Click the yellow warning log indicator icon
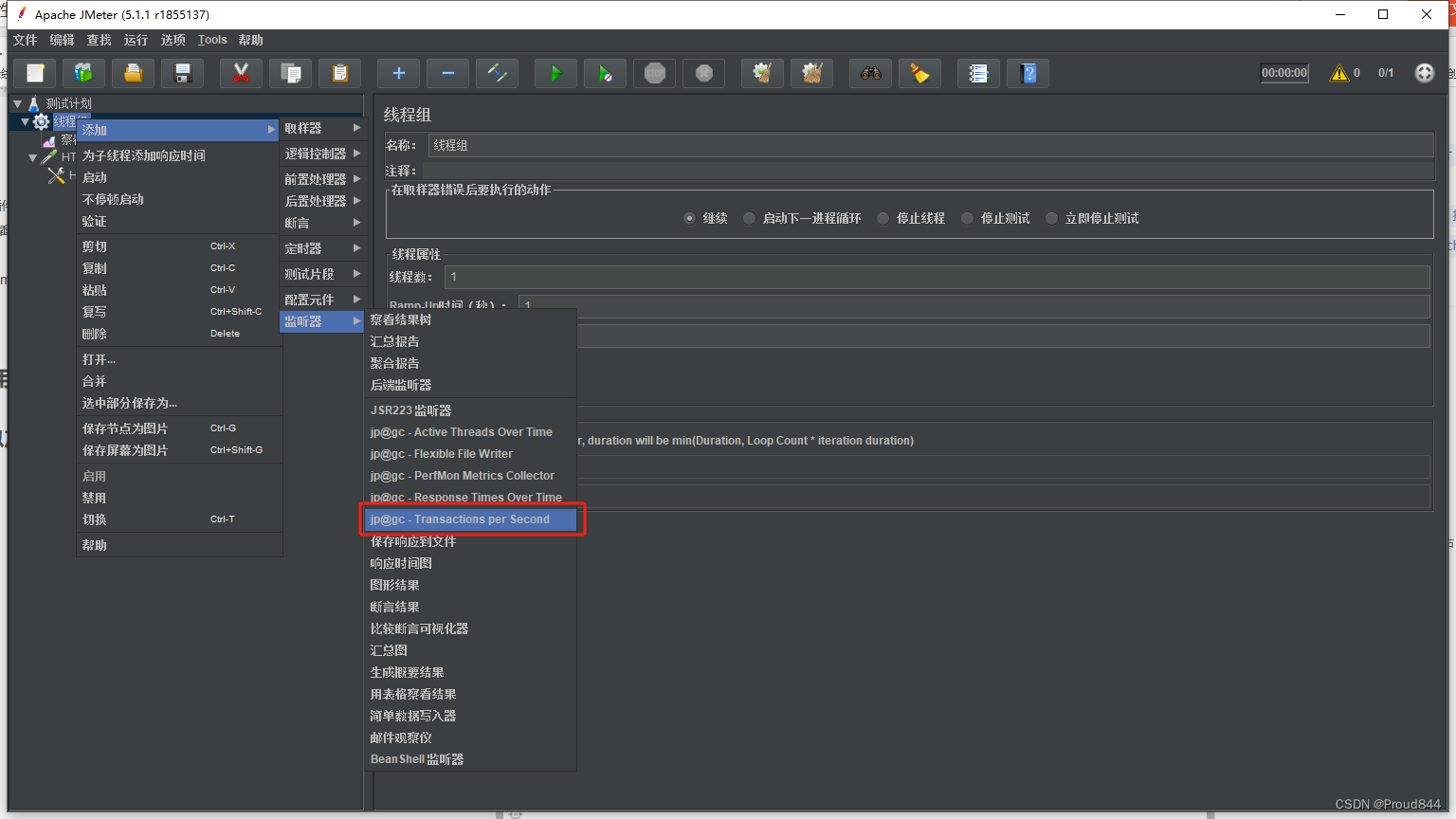 1338,73
